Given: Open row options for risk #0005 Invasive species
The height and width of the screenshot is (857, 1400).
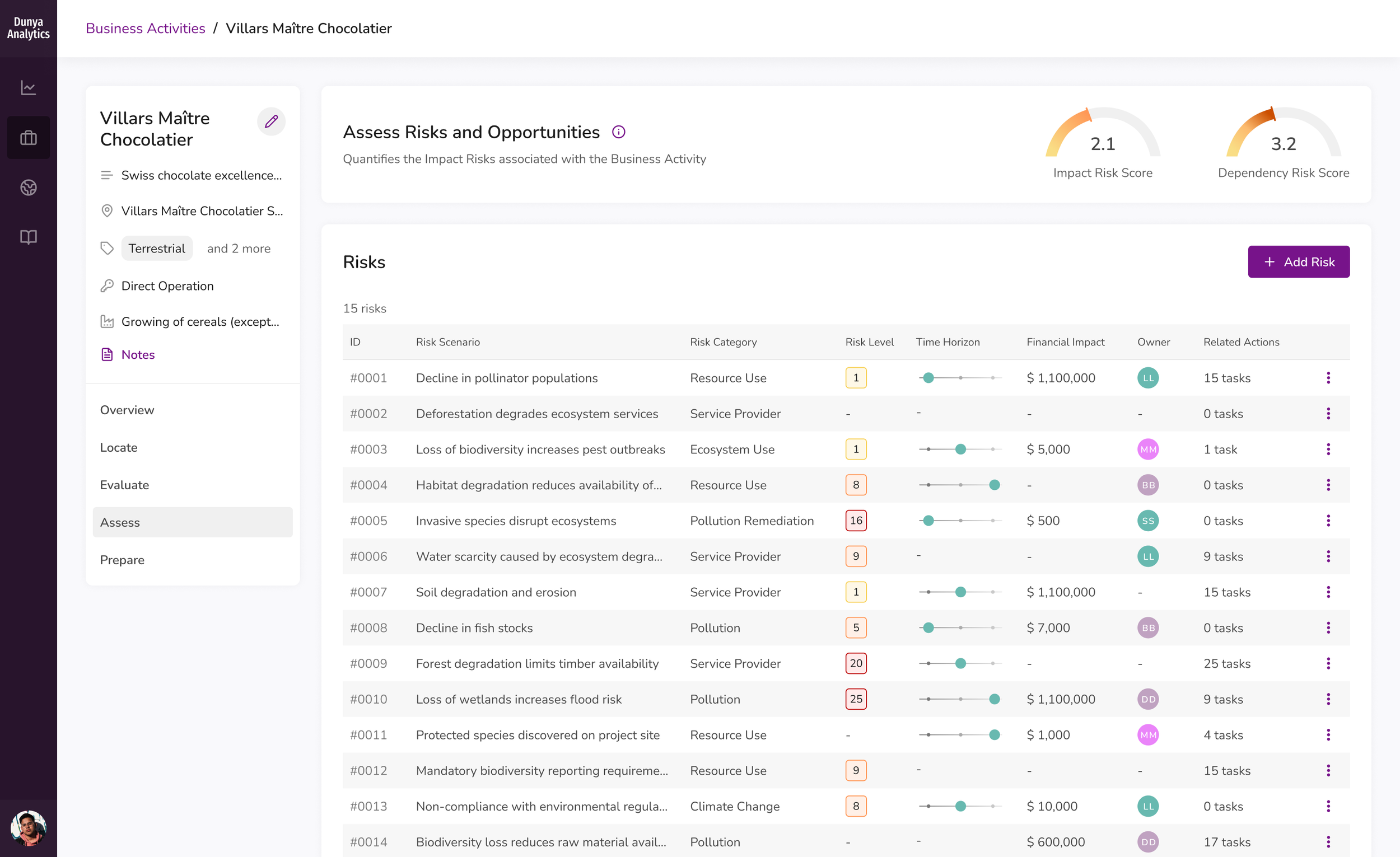Looking at the screenshot, I should pyautogui.click(x=1328, y=520).
